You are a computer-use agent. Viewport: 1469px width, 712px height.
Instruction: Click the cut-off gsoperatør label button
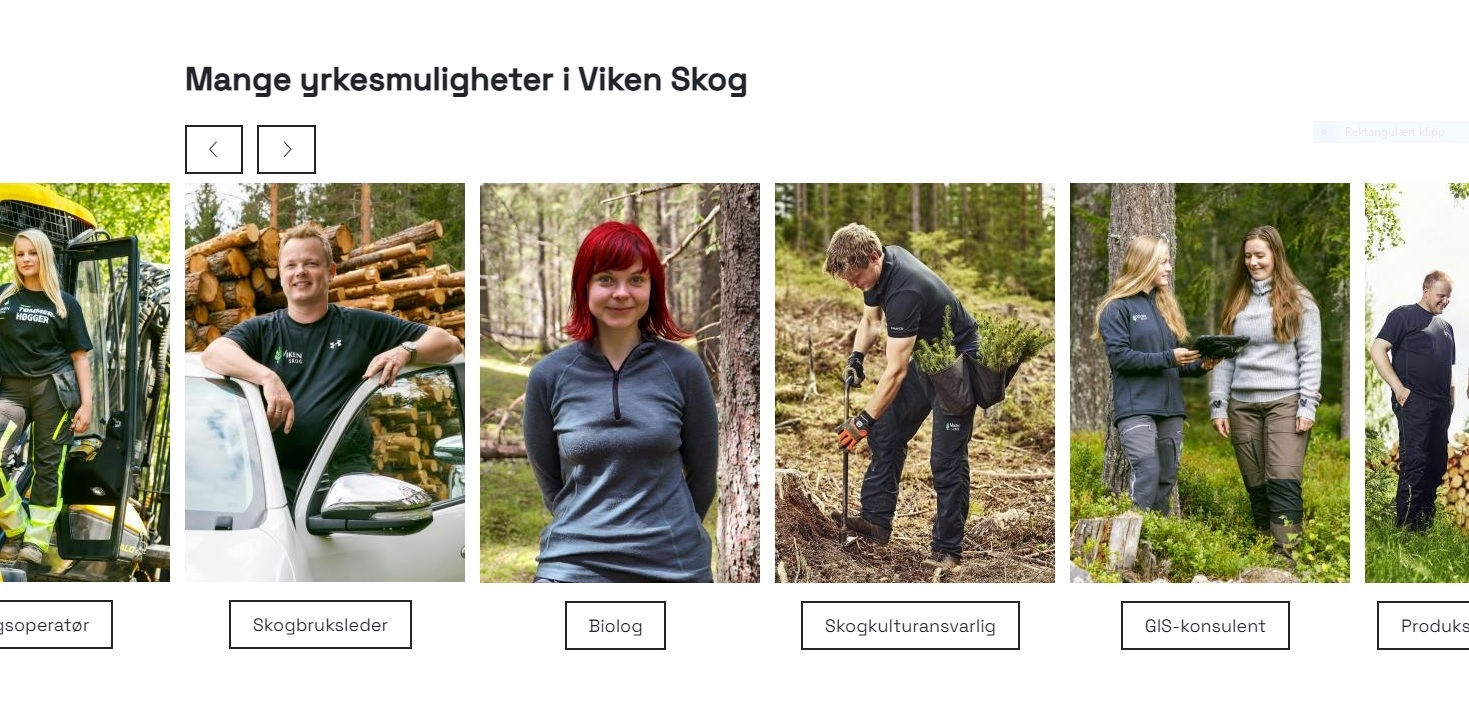tap(56, 625)
